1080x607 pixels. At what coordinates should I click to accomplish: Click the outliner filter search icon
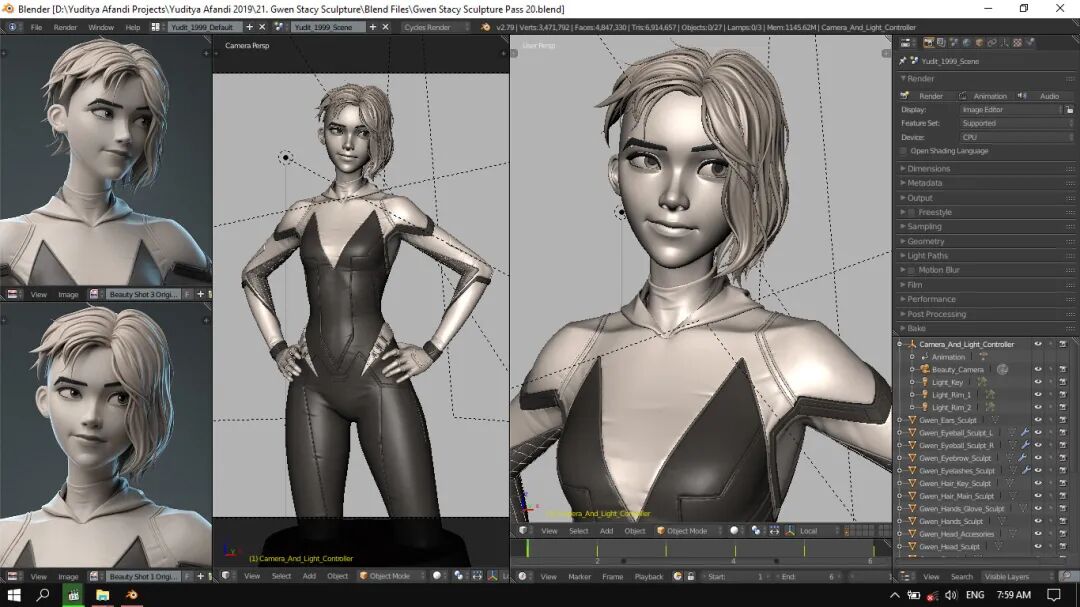coord(1067,577)
